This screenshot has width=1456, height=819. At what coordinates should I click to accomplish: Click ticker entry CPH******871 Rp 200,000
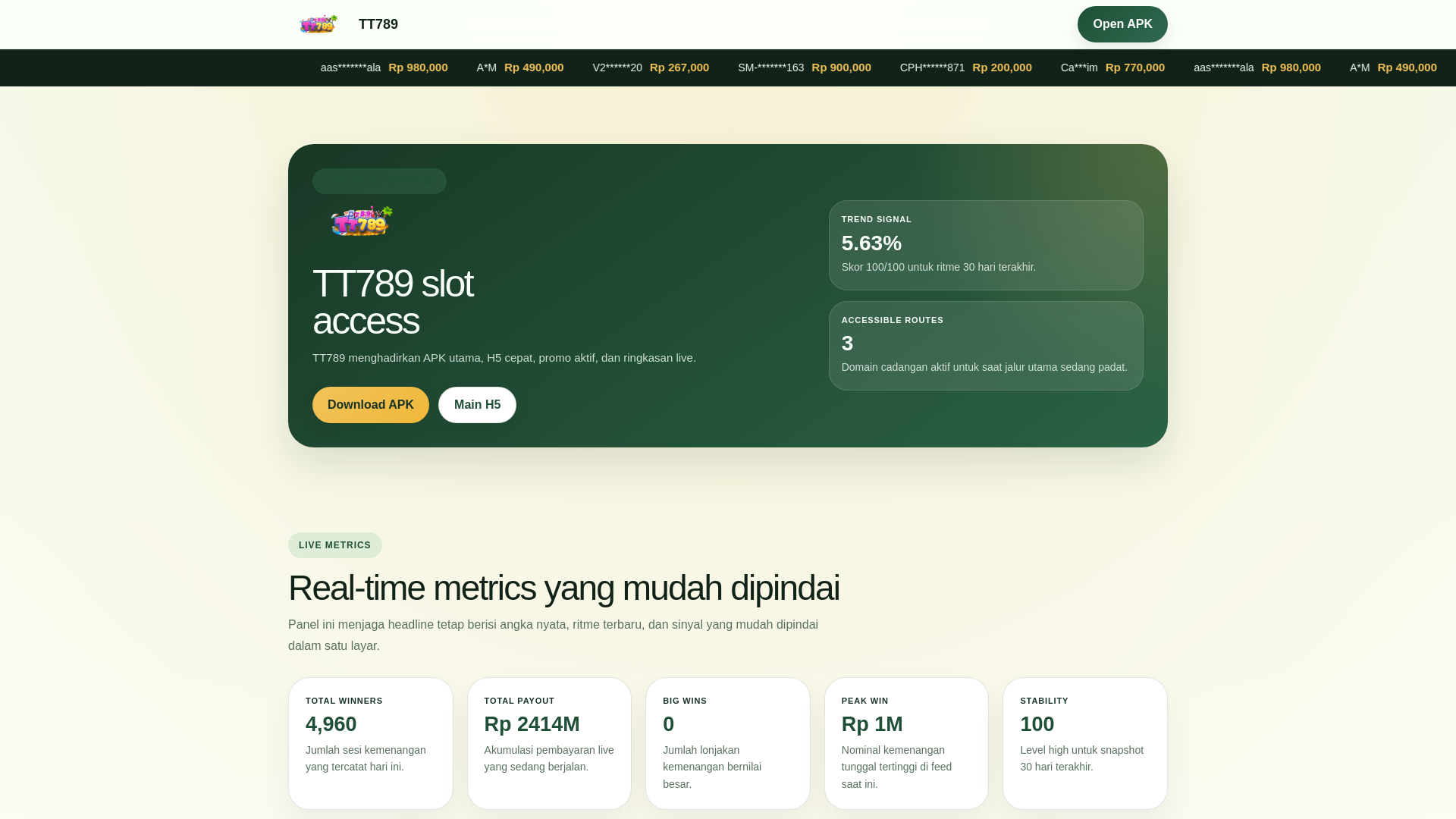pos(966,67)
